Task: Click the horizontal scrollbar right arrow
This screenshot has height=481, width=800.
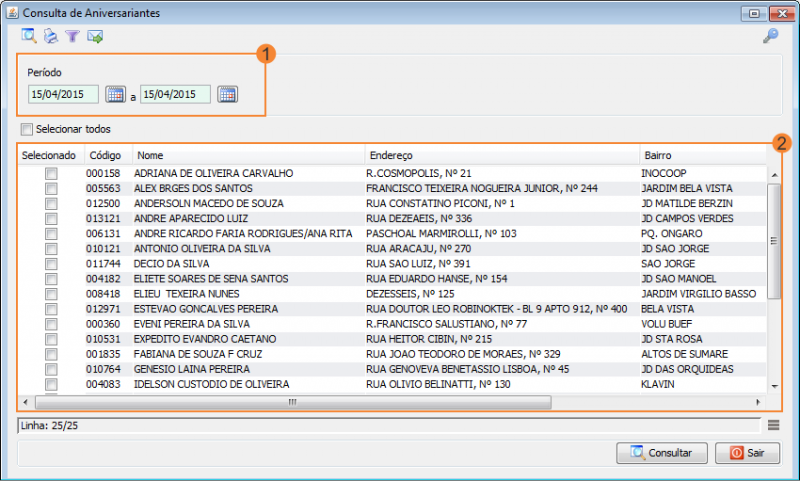Action: (x=759, y=402)
